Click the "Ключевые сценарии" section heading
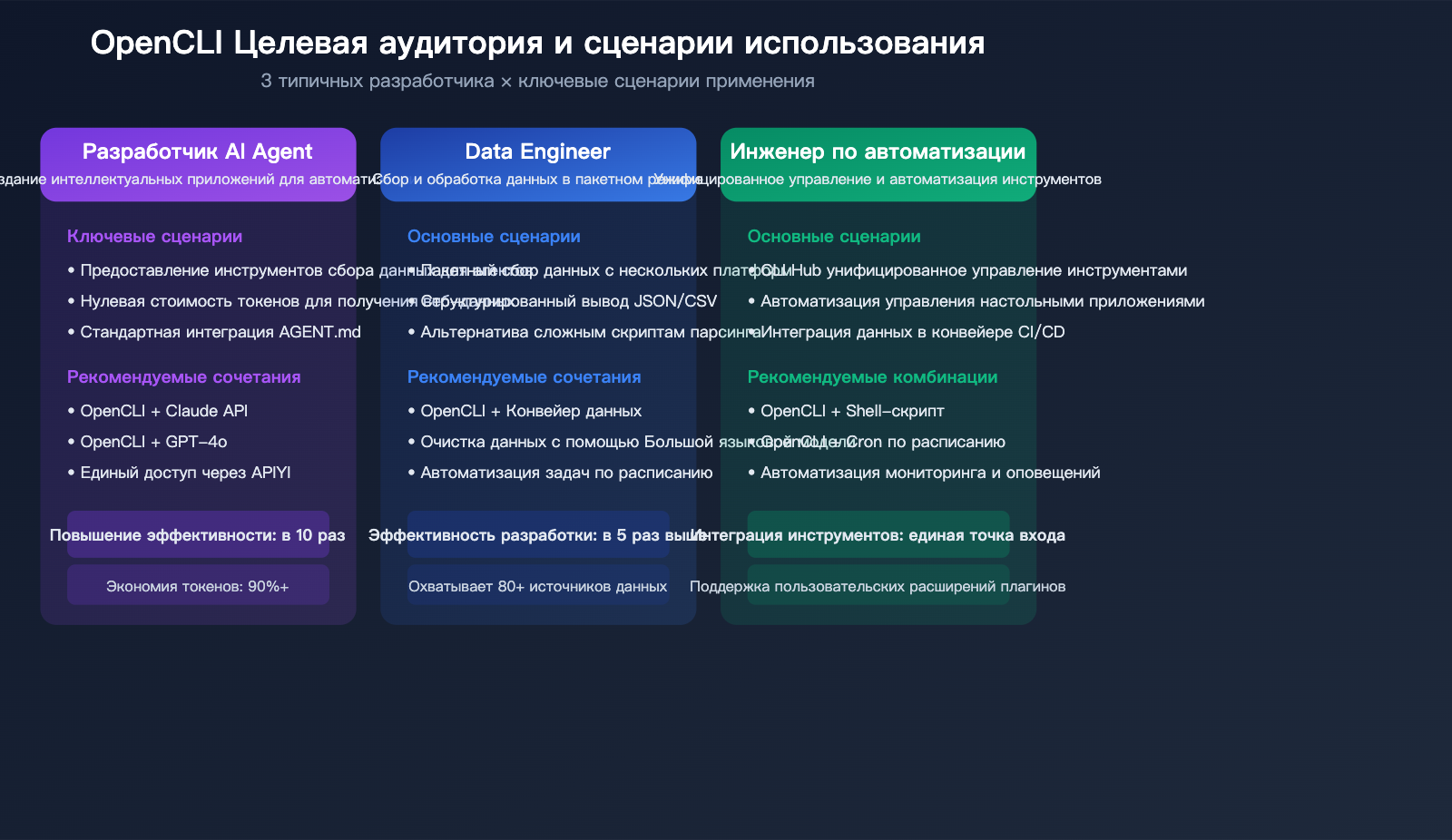The height and width of the screenshot is (840, 1452). click(154, 236)
